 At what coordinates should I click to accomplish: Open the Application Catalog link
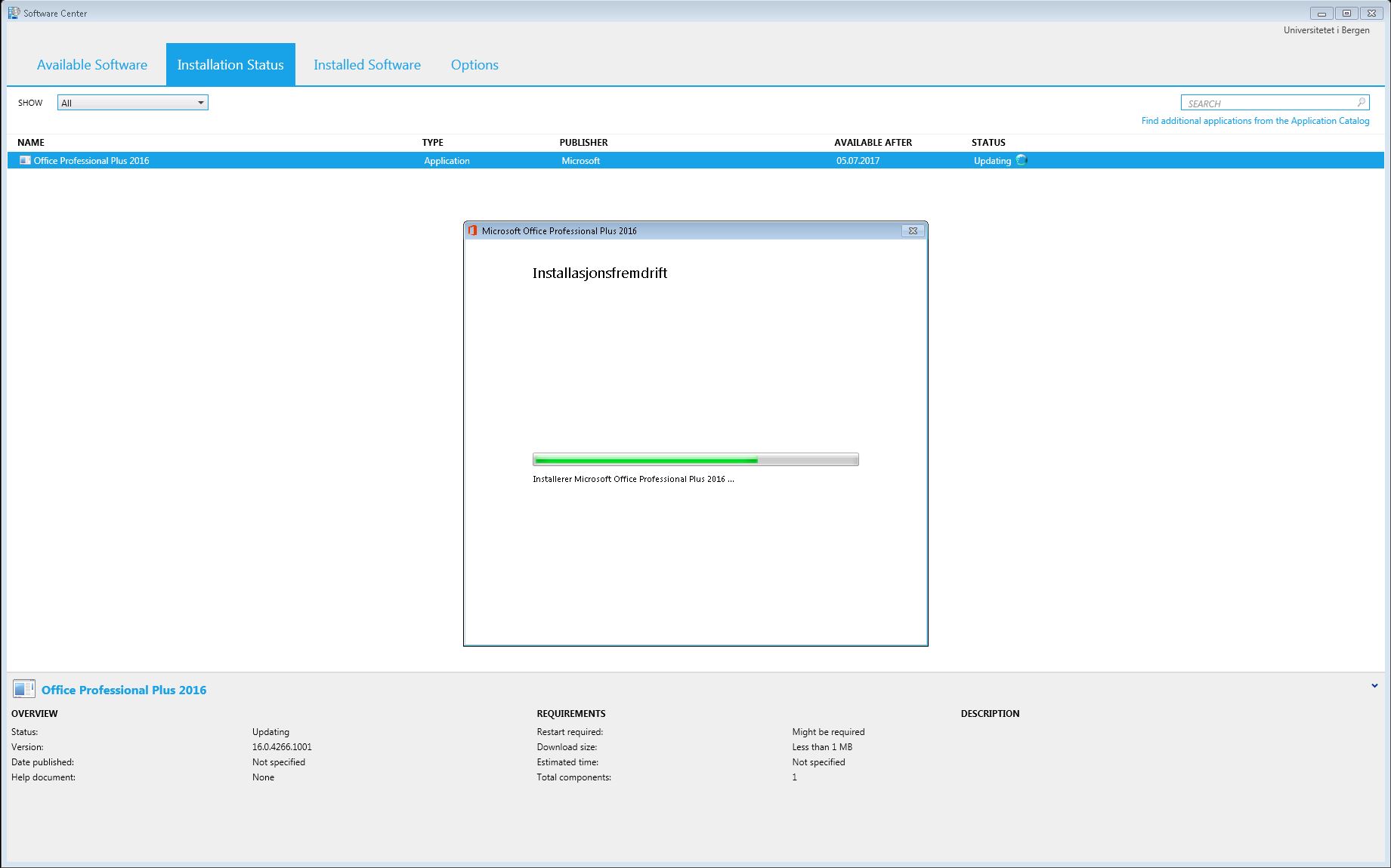coord(1255,121)
